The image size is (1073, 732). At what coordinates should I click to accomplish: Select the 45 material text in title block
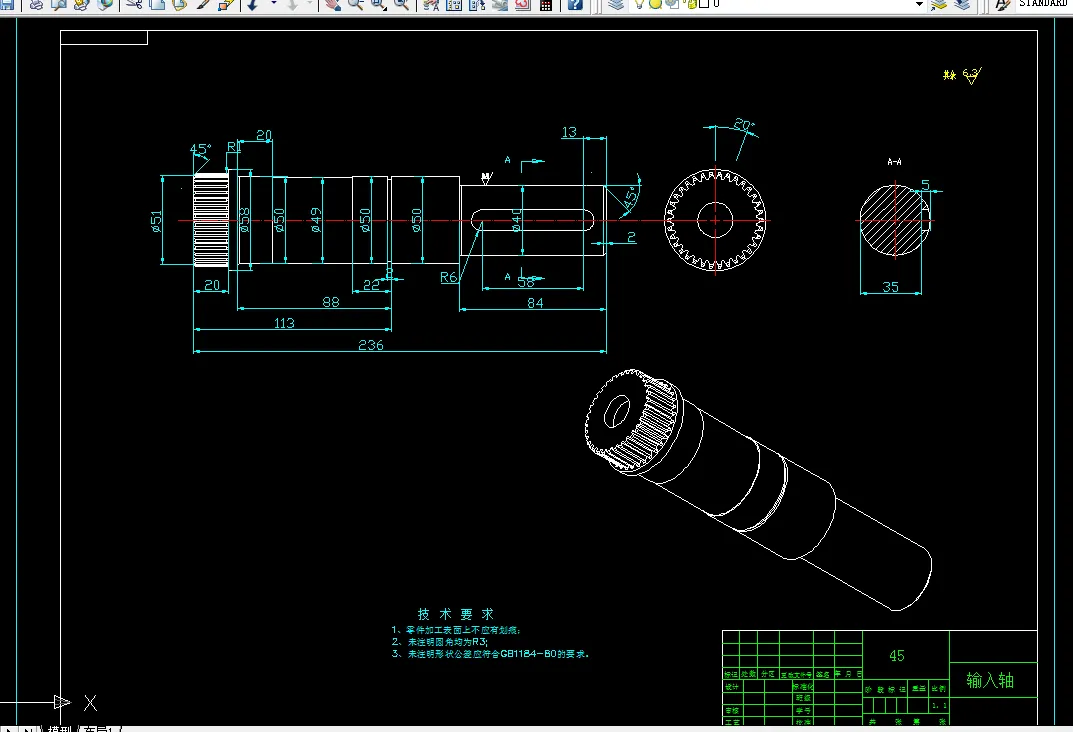(x=896, y=655)
